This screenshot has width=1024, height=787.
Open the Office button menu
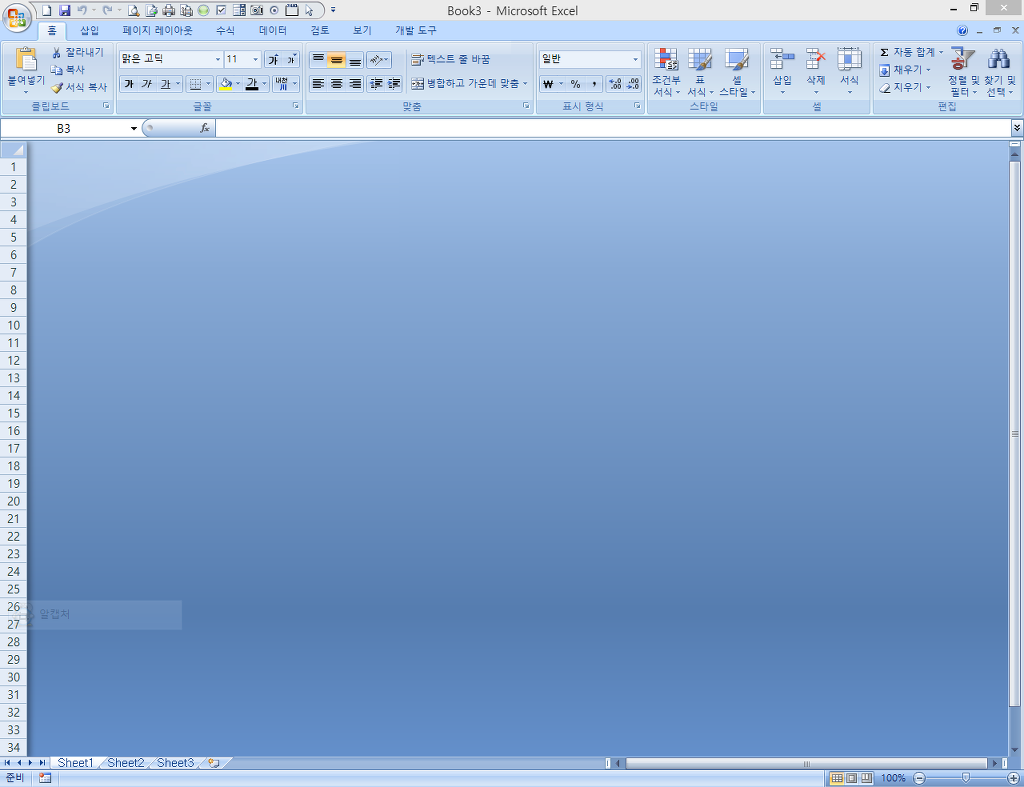(x=16, y=17)
